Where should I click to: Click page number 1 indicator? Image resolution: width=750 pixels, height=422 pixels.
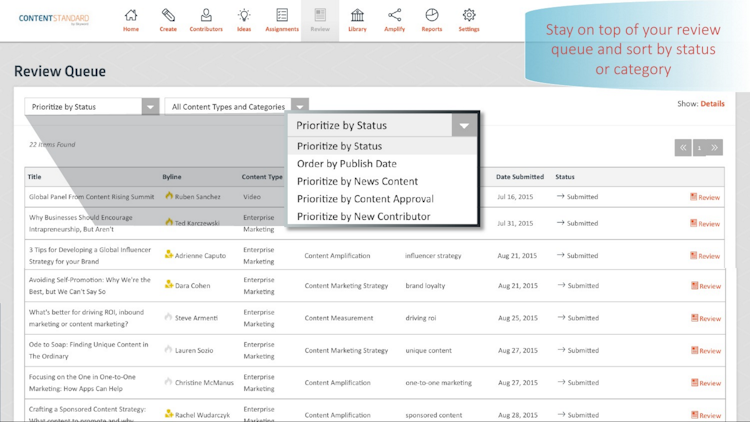(699, 147)
